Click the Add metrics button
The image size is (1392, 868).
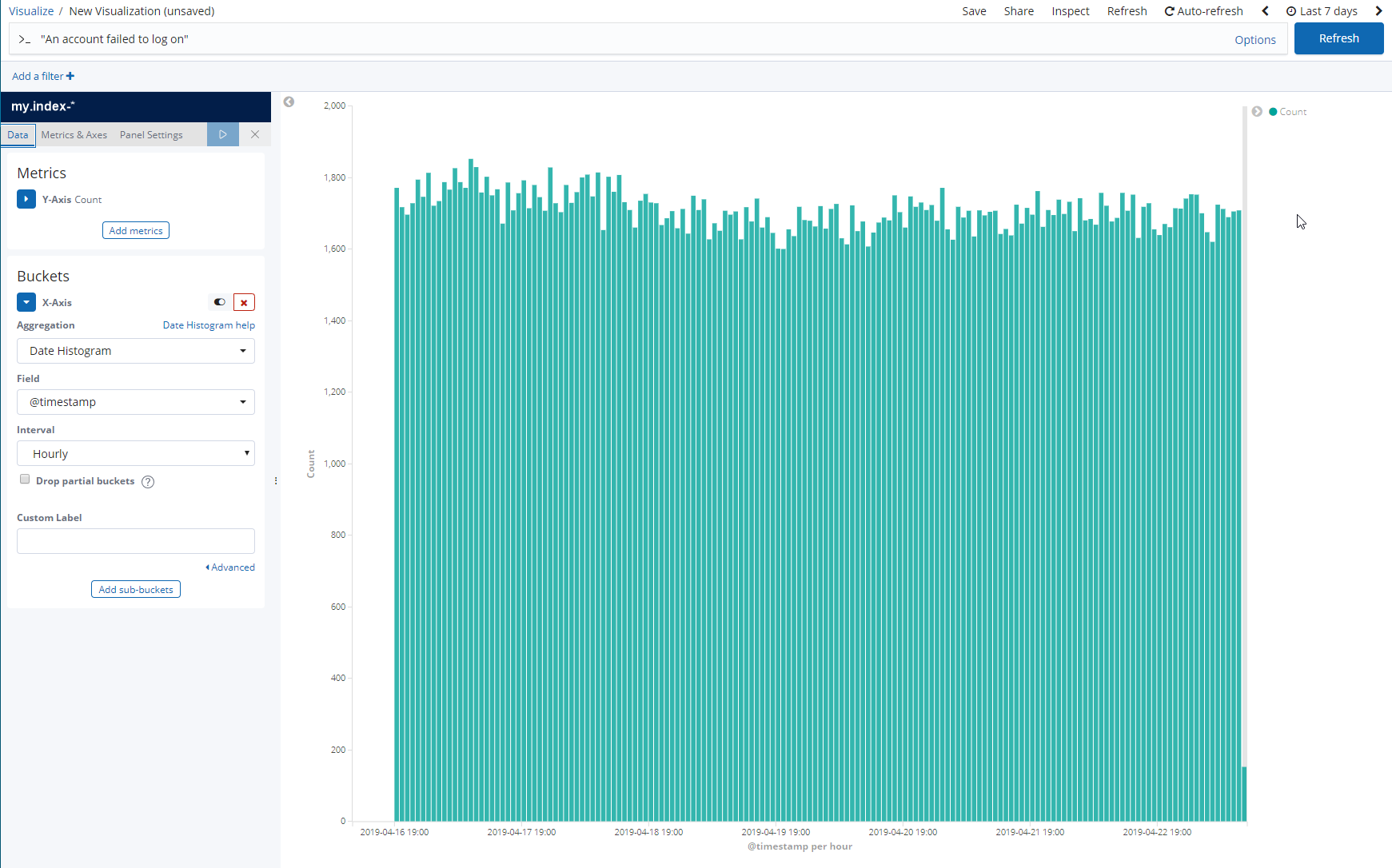(x=136, y=230)
